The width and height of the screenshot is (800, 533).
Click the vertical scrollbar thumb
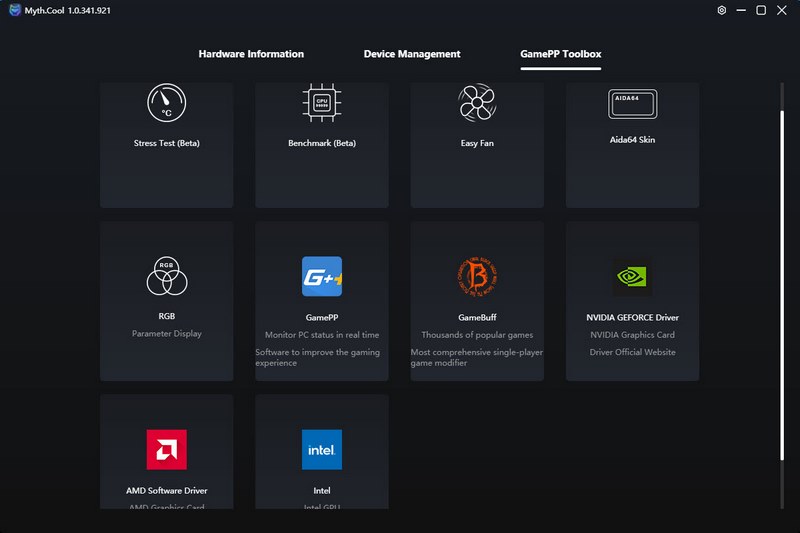pyautogui.click(x=782, y=286)
